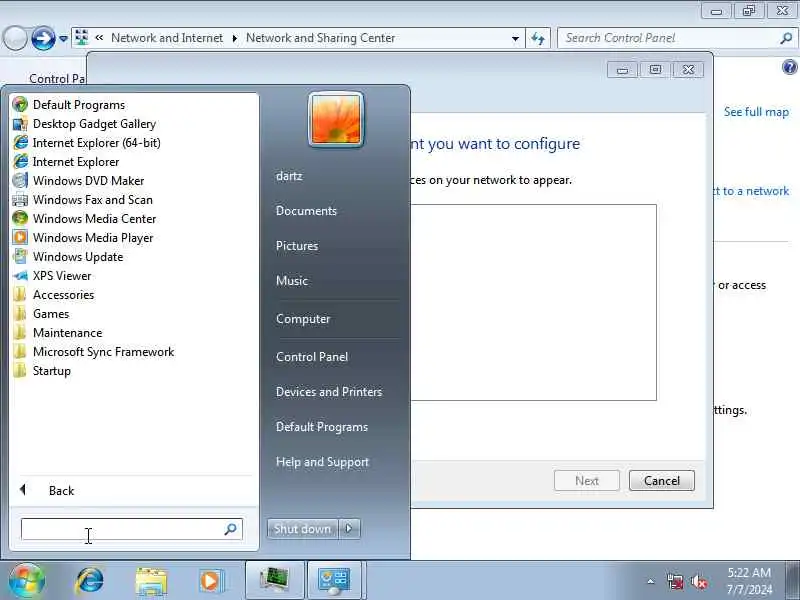800x600 pixels.
Task: Open the Windows Media Player icon in the list
Action: [20, 238]
